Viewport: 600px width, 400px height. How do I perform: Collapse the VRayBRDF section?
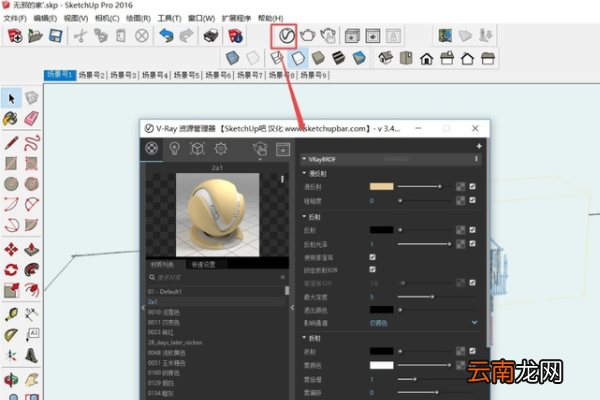pos(304,158)
